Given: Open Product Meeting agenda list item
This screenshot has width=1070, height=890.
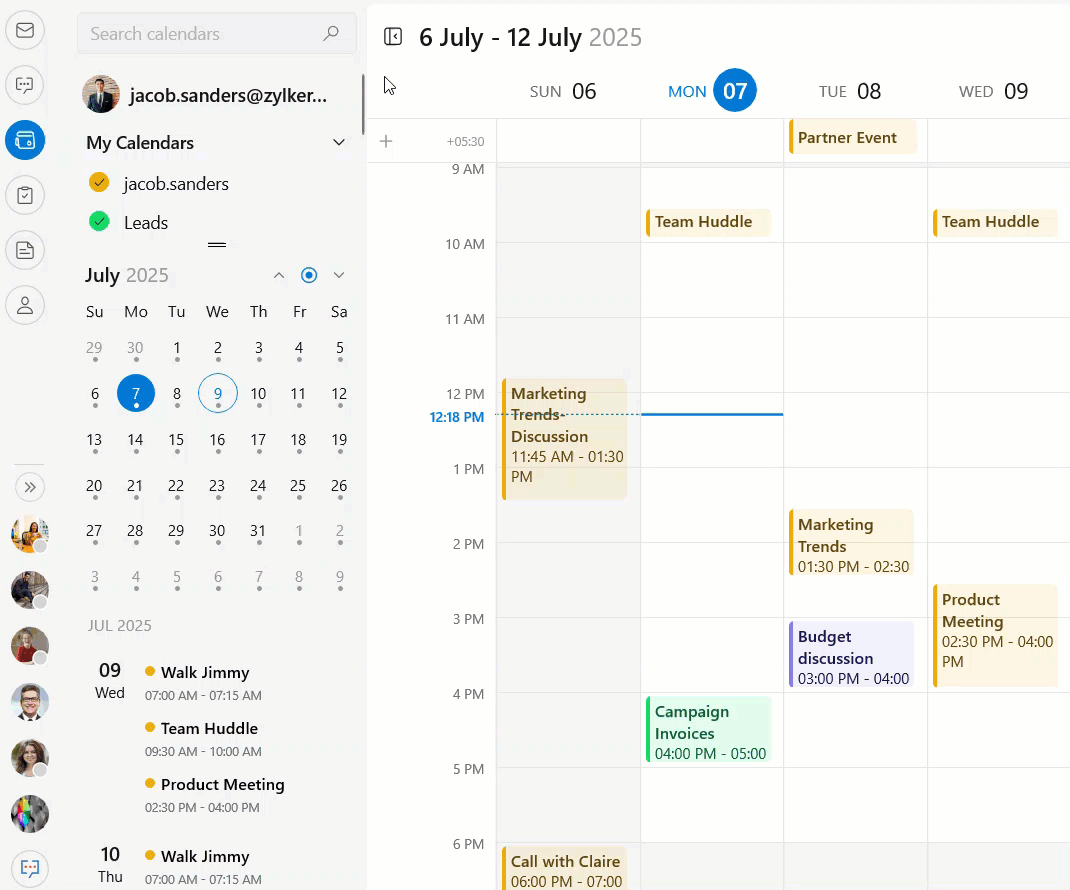Looking at the screenshot, I should tap(215, 795).
